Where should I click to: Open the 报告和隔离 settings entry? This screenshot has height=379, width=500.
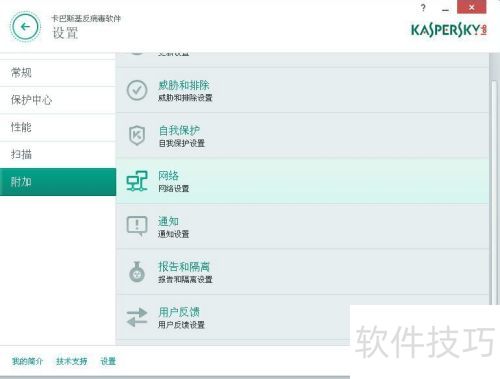(302, 272)
